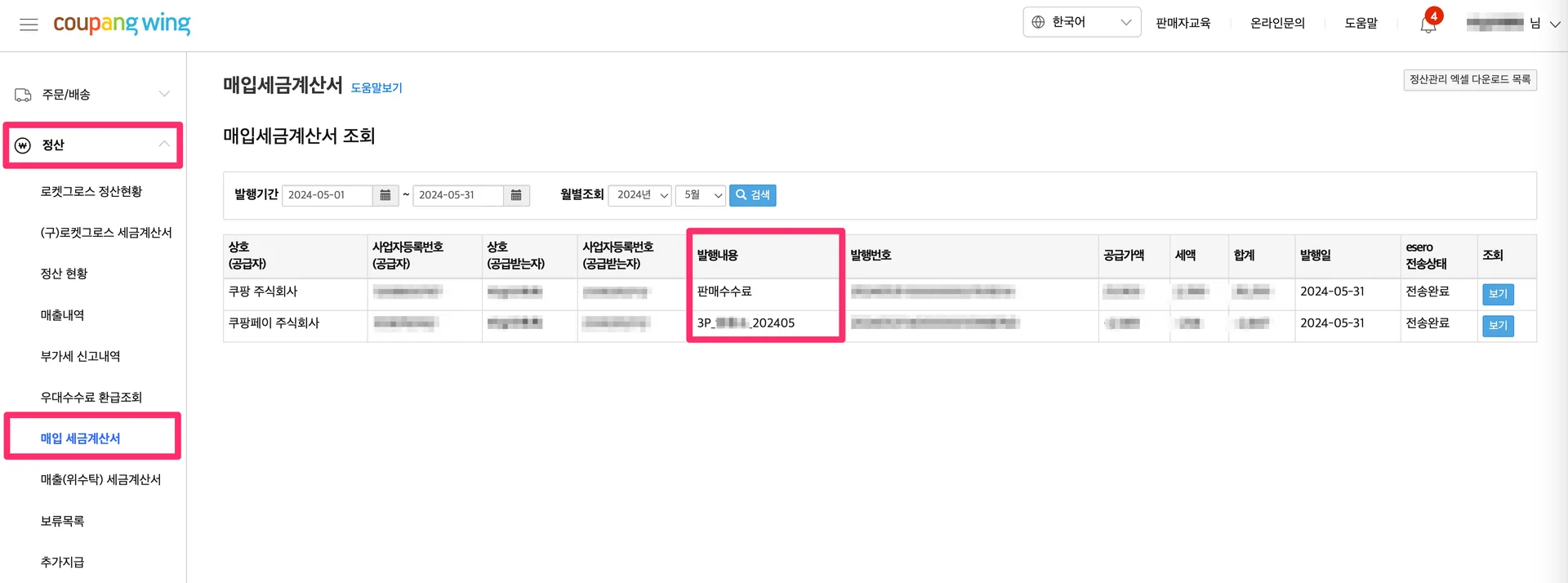Image resolution: width=1568 pixels, height=583 pixels.
Task: Click the end date field 2024-05-31
Action: click(x=458, y=195)
